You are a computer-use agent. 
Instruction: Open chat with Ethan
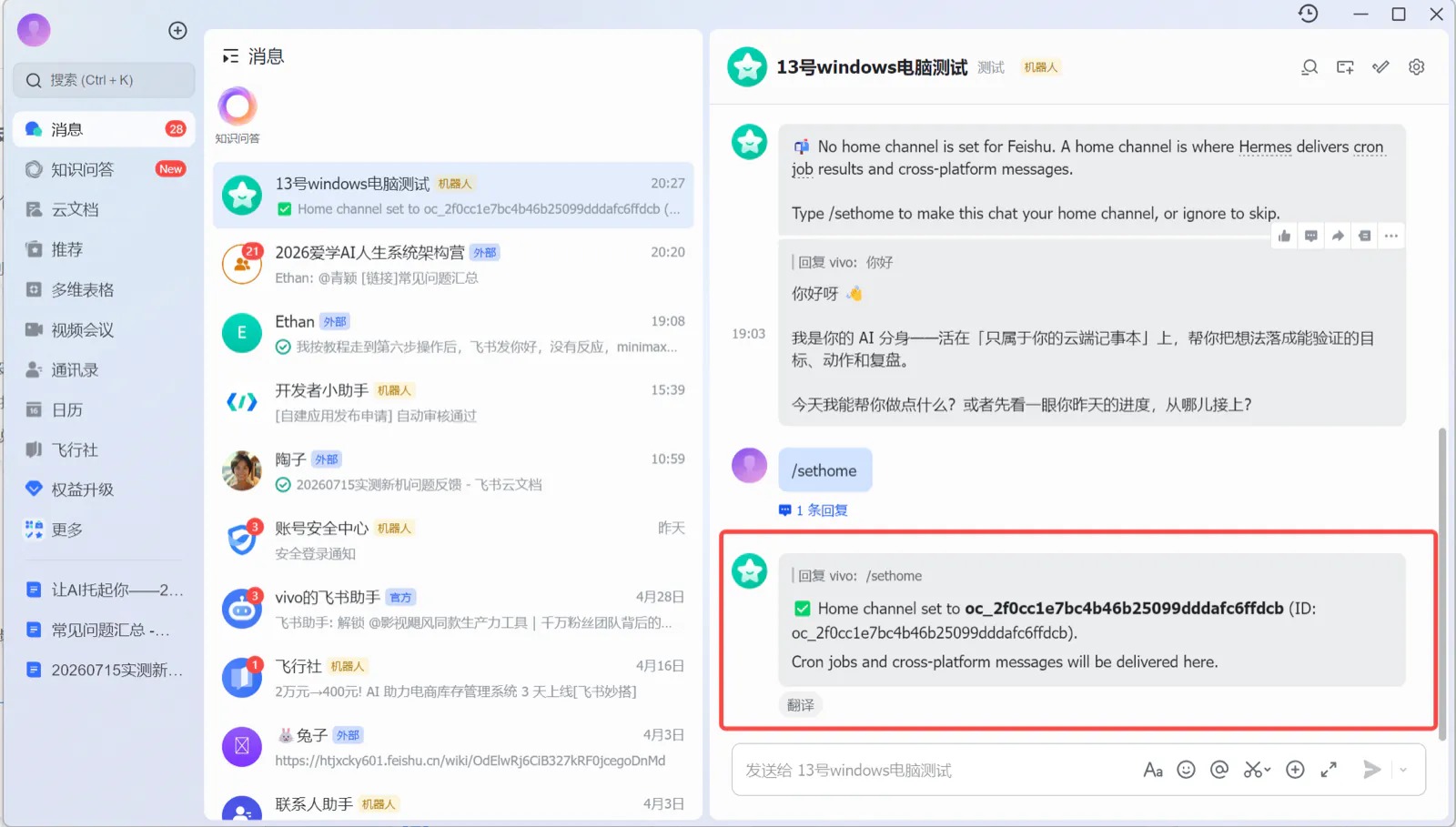pos(453,334)
